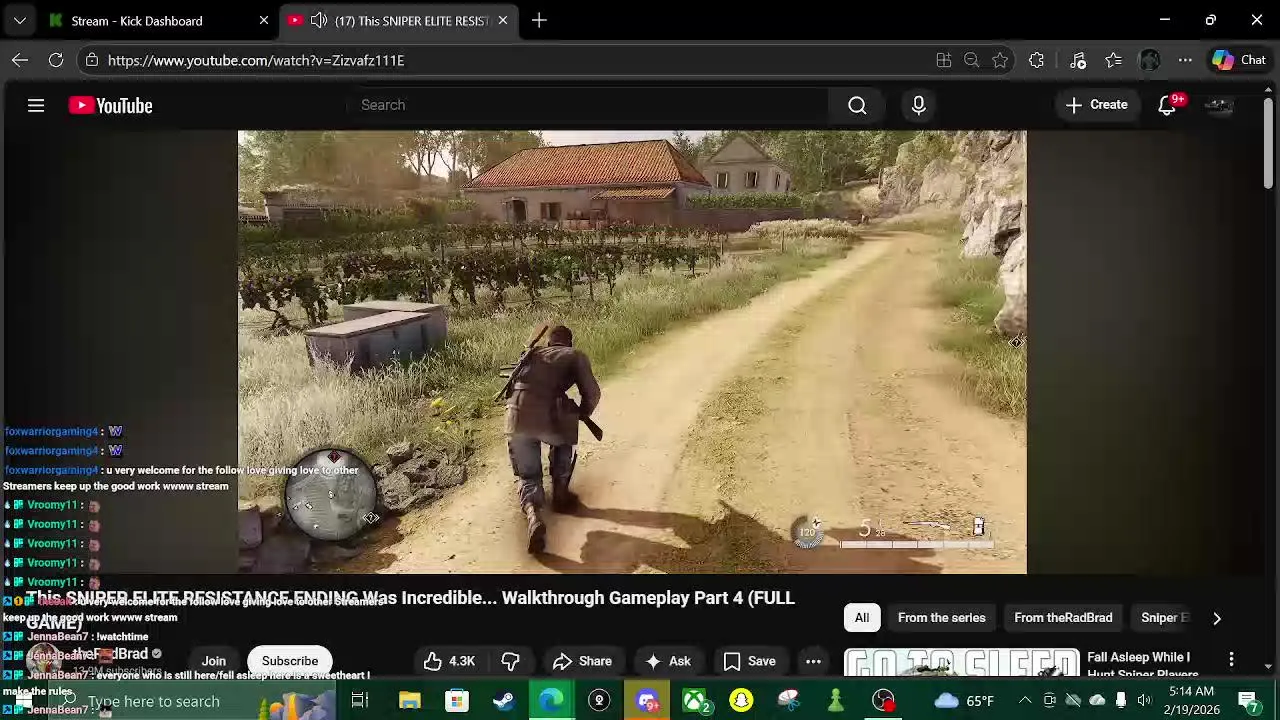Like the video with thumbs up
Screen dimensions: 1280x720
(449, 661)
